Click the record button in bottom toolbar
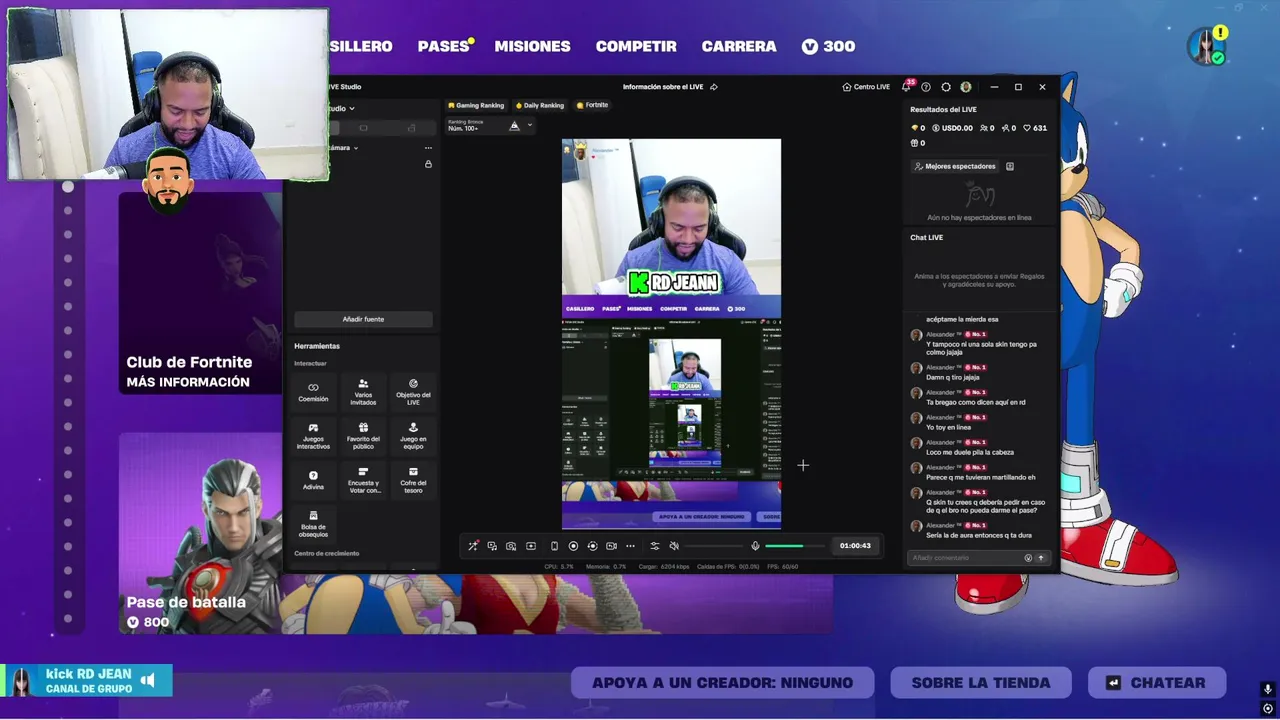 tap(573, 546)
